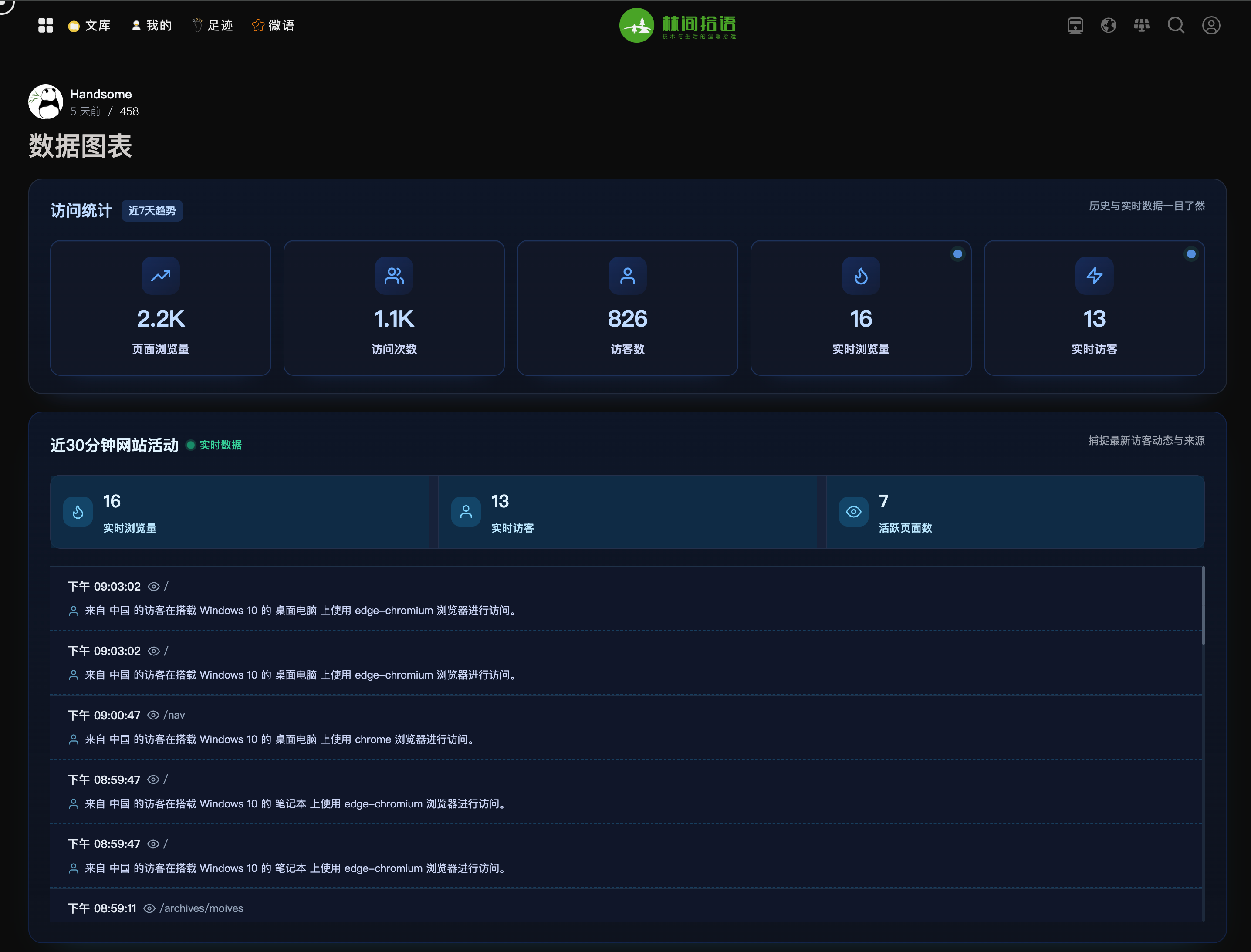
Task: Click the 林间拾语 site logo
Action: (677, 26)
